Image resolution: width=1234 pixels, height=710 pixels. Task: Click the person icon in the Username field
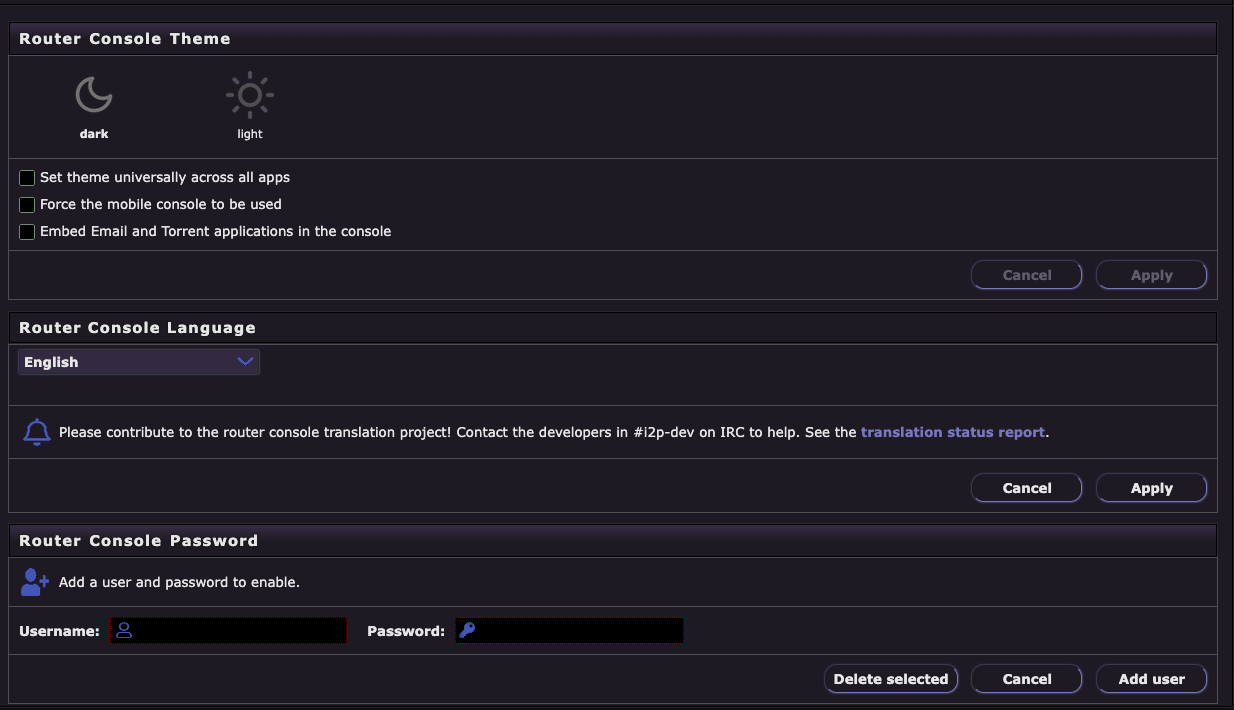tap(122, 629)
